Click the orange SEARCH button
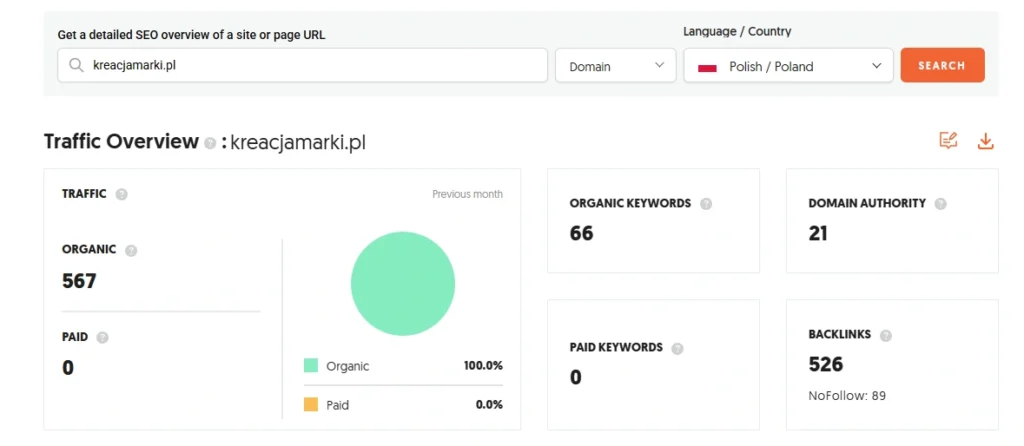Viewport: 1024px width, 446px height. (x=942, y=65)
